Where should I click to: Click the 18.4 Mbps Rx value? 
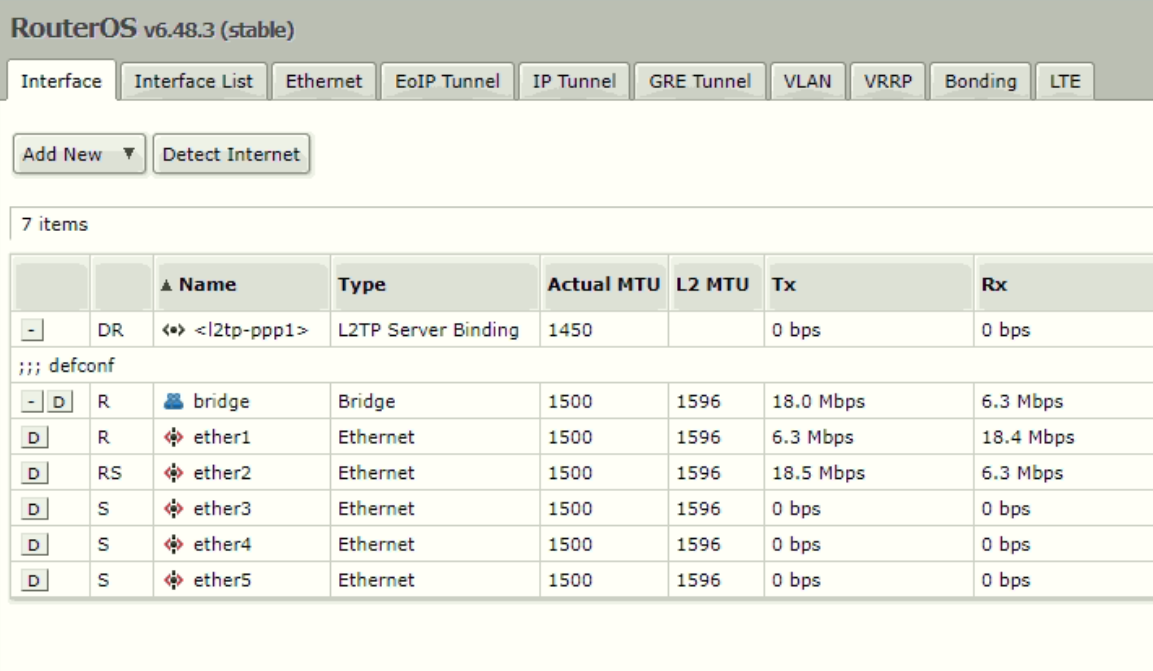tap(1028, 437)
